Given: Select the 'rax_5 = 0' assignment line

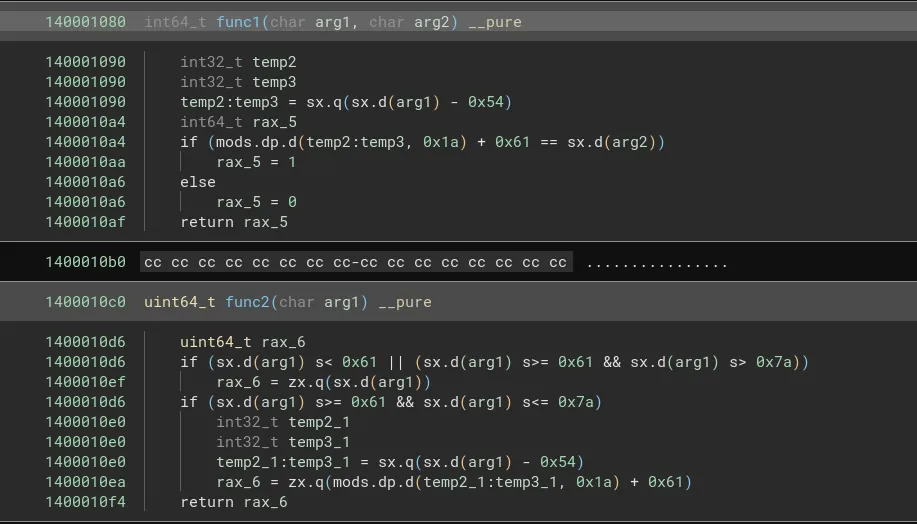Looking at the screenshot, I should pyautogui.click(x=256, y=202).
